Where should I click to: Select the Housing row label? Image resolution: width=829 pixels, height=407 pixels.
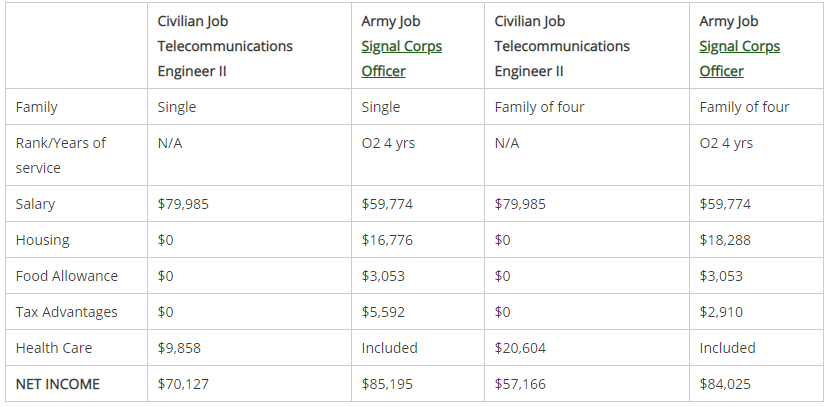point(43,240)
